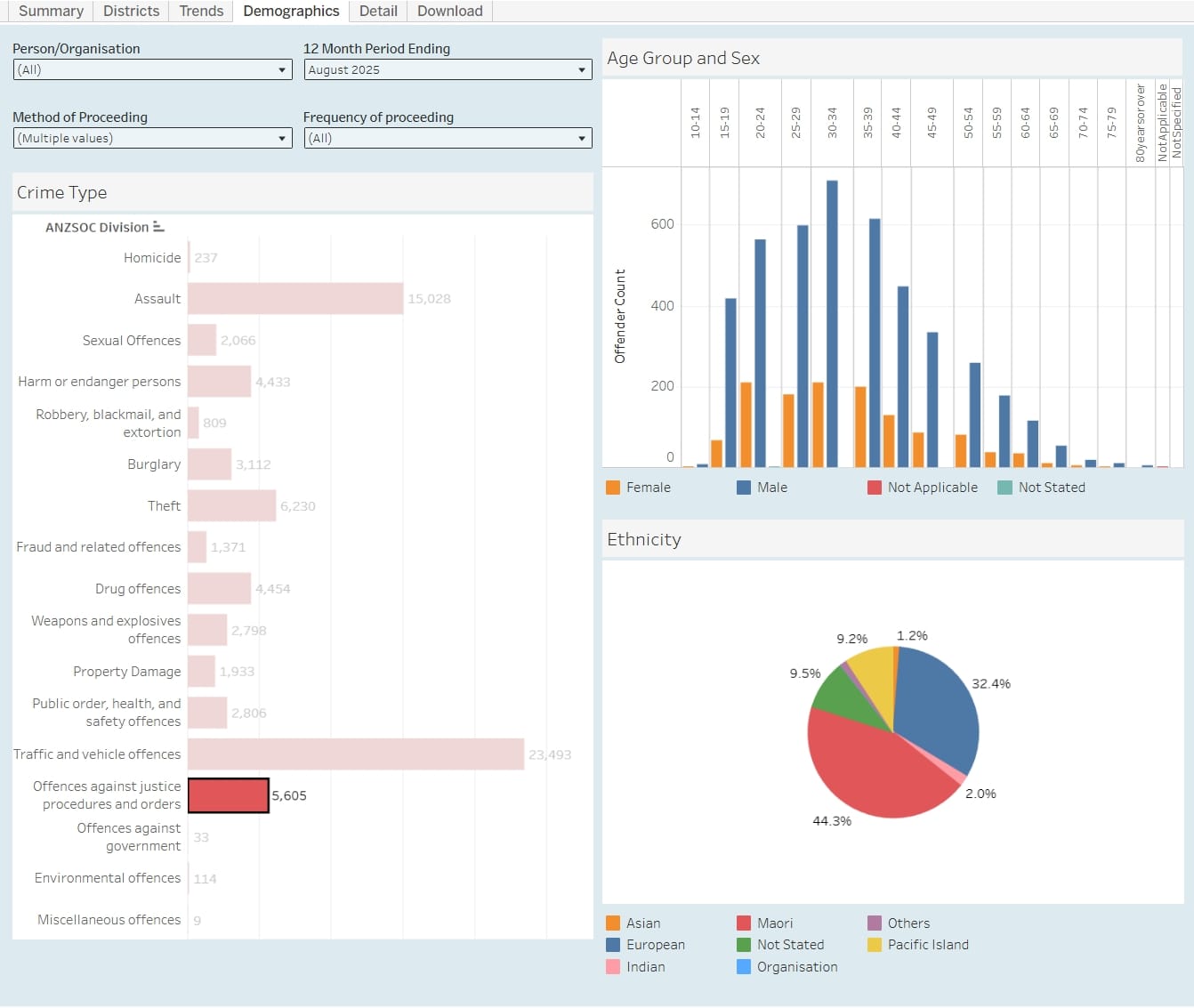Image resolution: width=1194 pixels, height=1008 pixels.
Task: Switch to the Summary tab
Action: click(x=51, y=11)
